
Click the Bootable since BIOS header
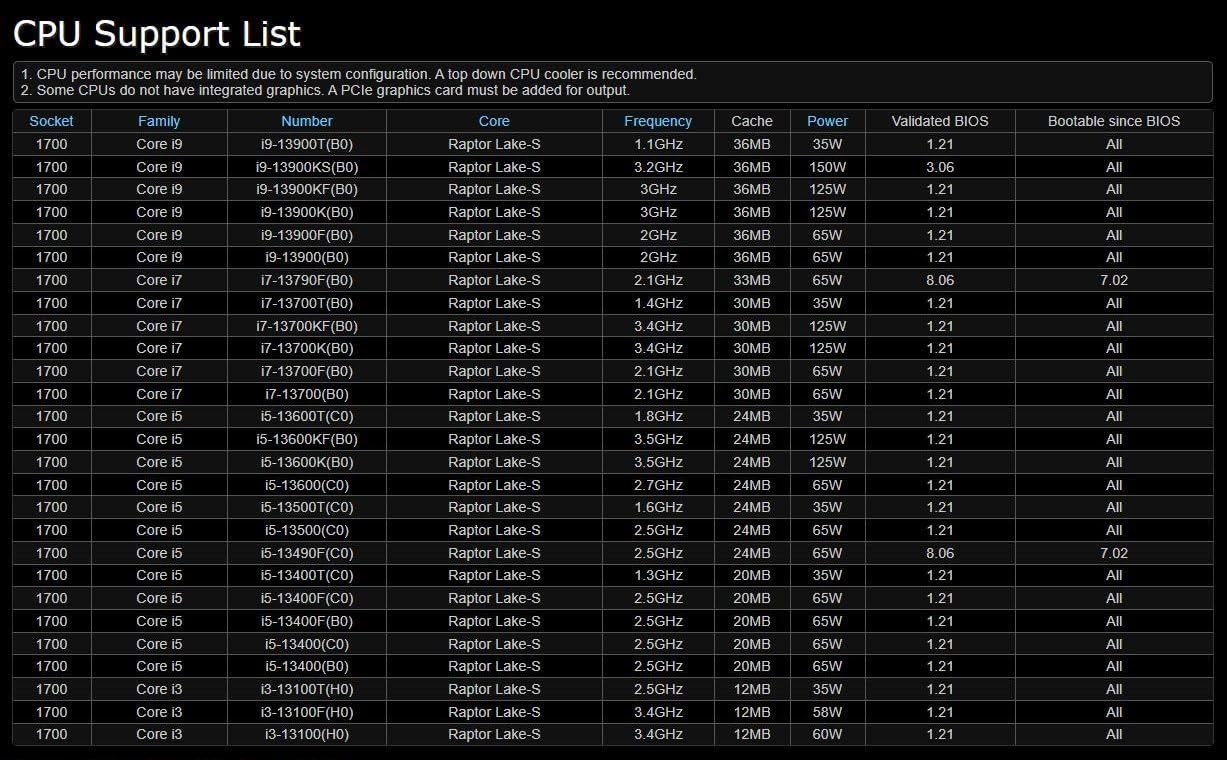pos(1113,121)
